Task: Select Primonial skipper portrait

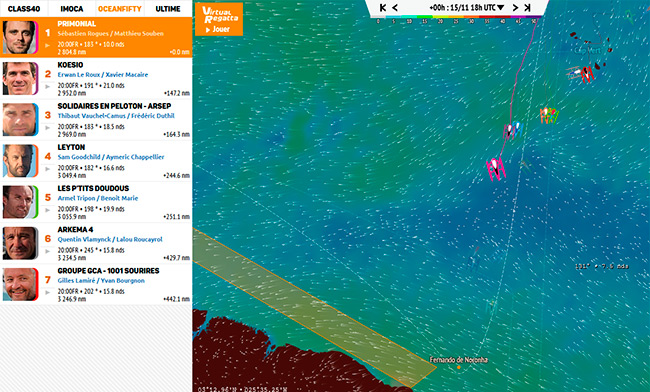Action: pyautogui.click(x=20, y=37)
